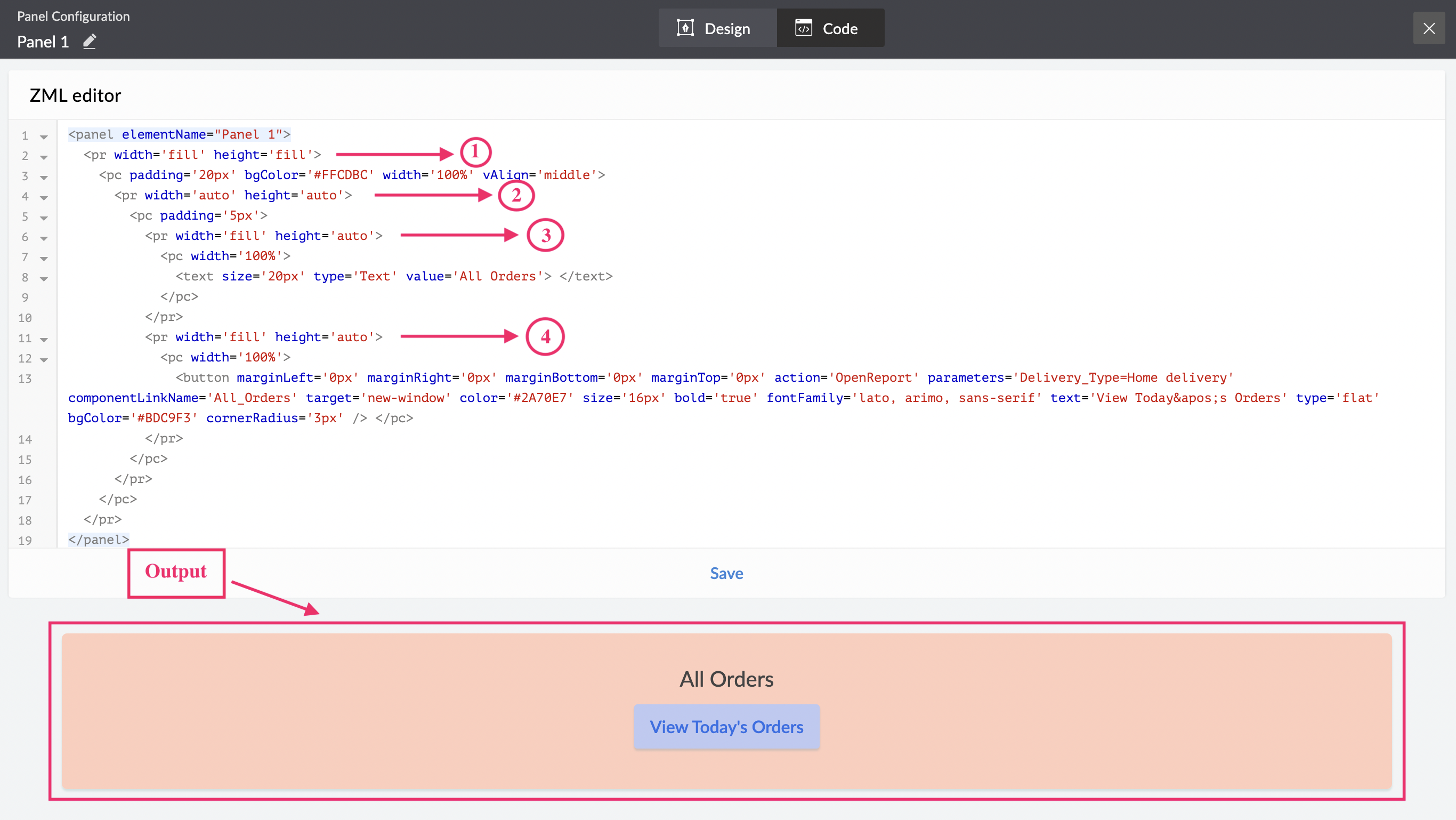The height and width of the screenshot is (820, 1456).
Task: Collapse code fold on line 2
Action: tap(44, 157)
